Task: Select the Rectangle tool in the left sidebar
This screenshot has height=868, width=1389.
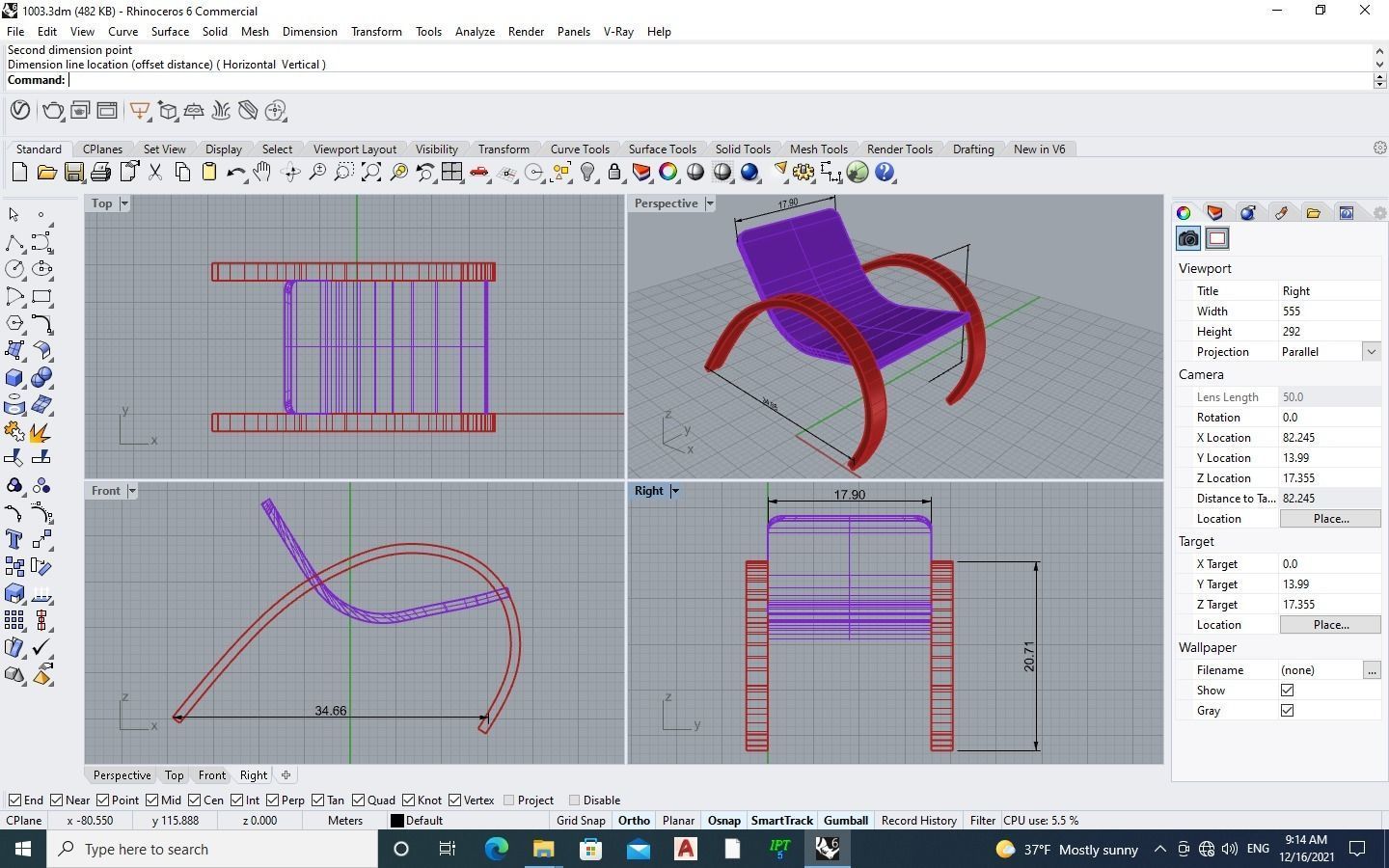Action: tap(41, 296)
